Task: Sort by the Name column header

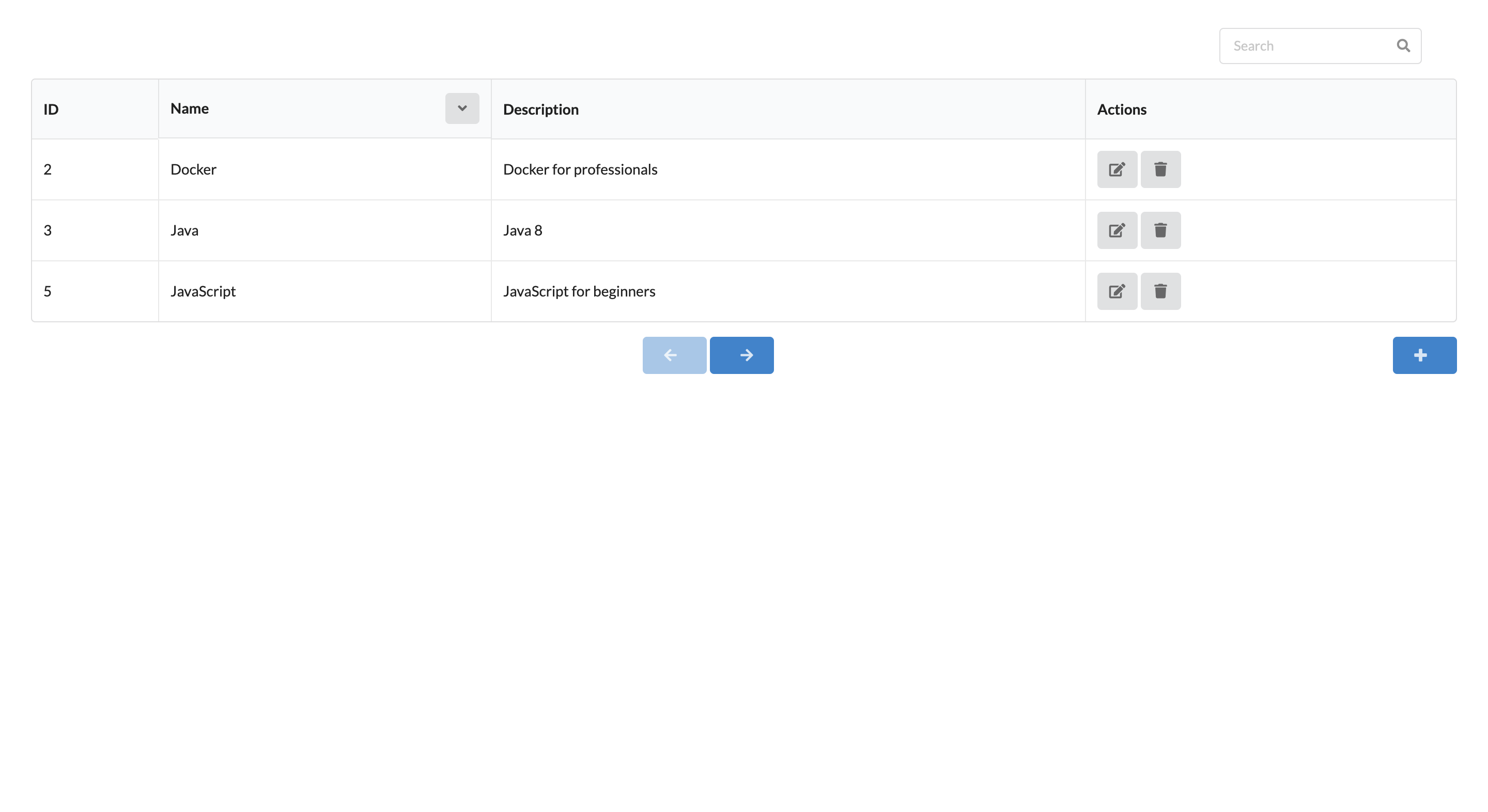Action: pyautogui.click(x=190, y=108)
